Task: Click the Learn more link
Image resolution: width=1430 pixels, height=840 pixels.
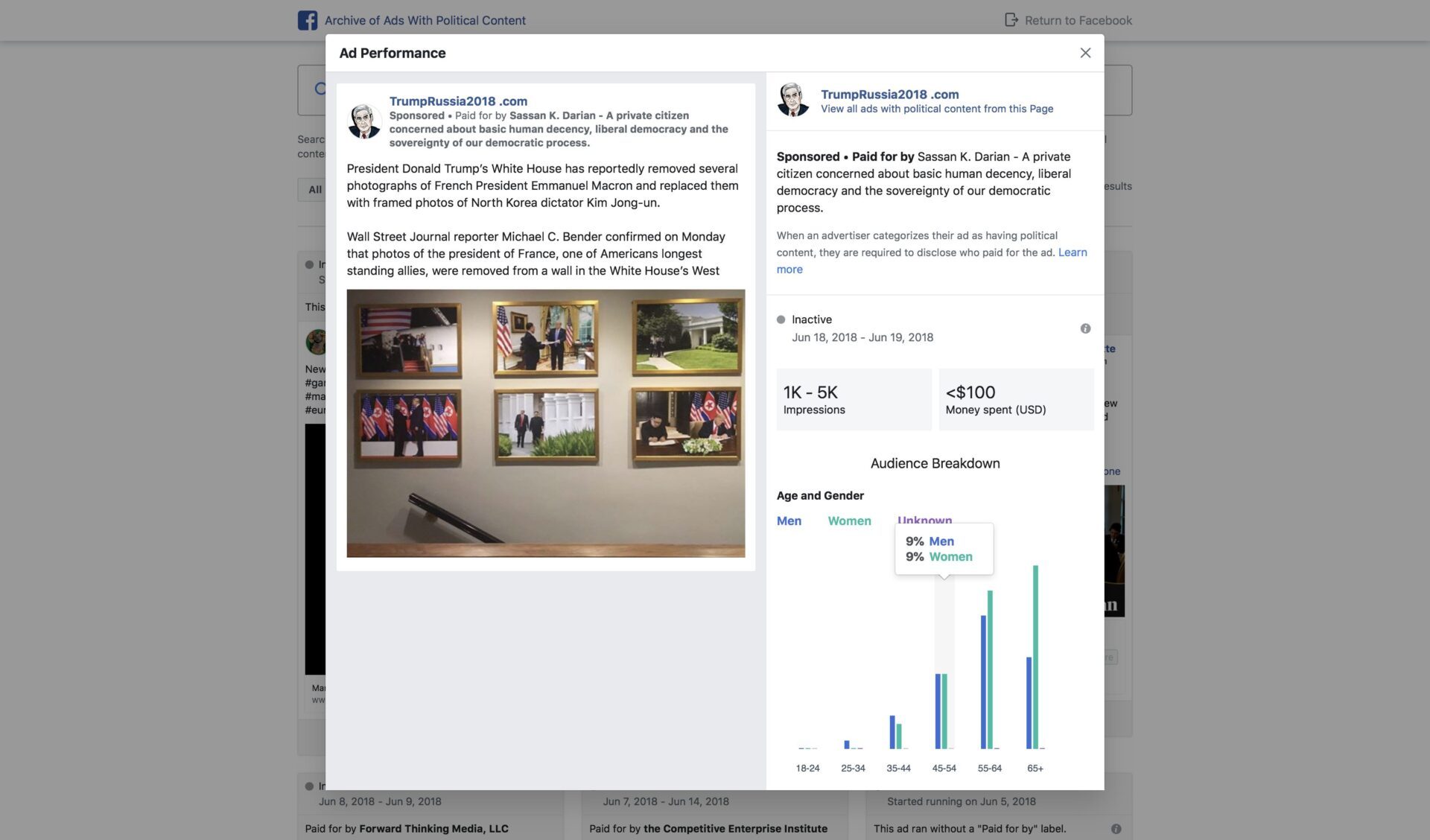Action: [932, 261]
